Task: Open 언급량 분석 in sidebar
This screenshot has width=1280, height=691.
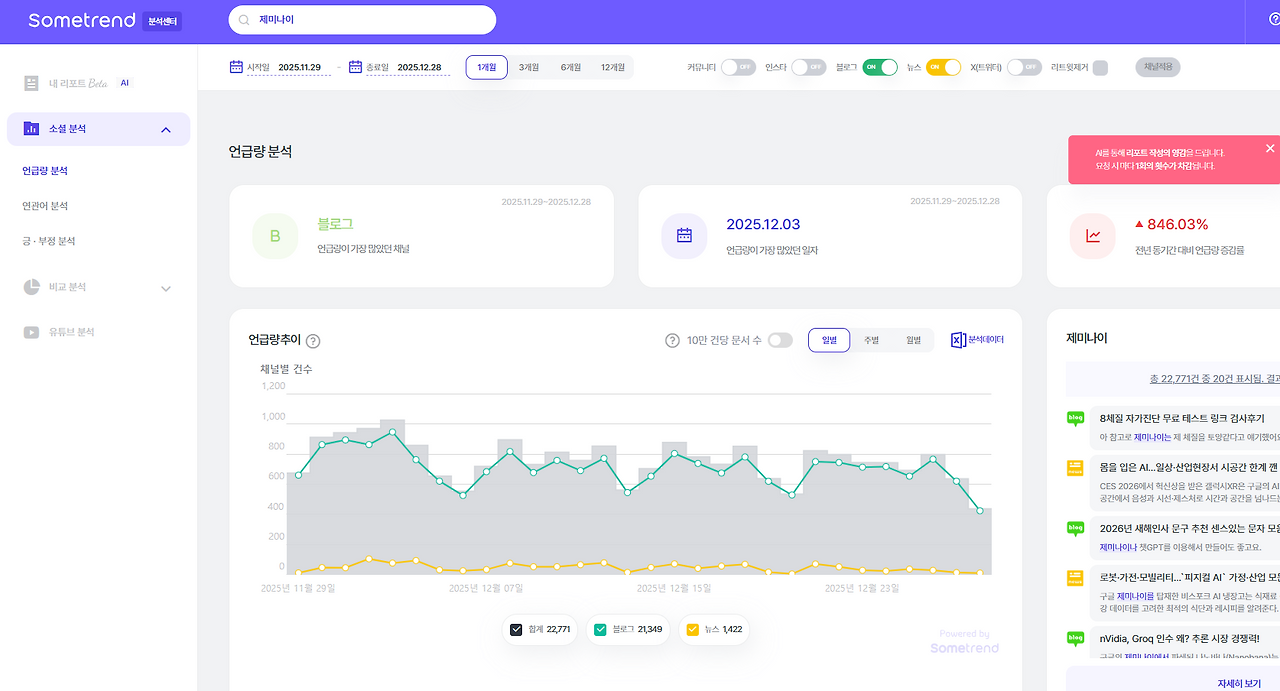Action: pos(45,171)
